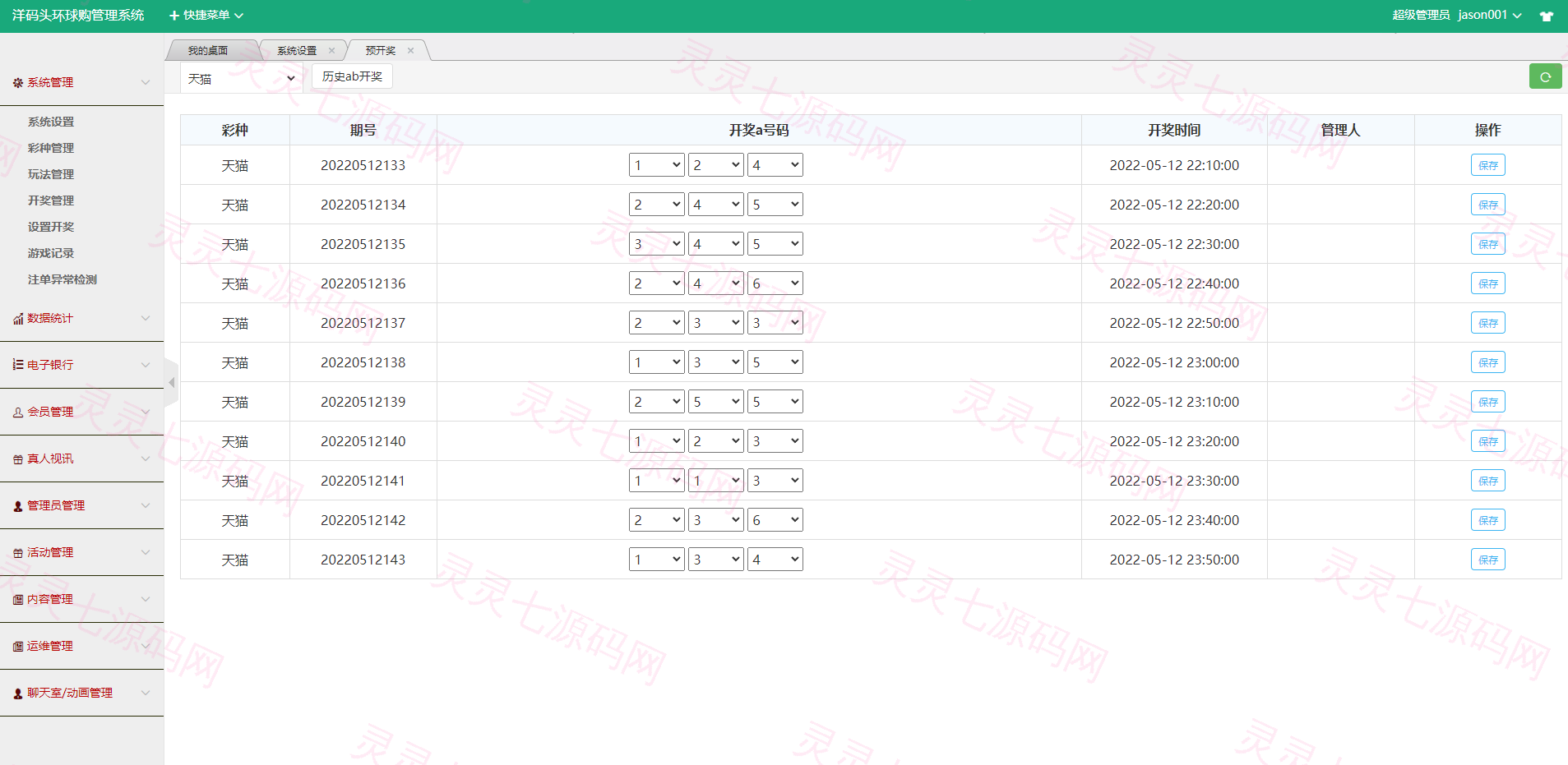The width and height of the screenshot is (1568, 765).
Task: Expand the 电子银行 menu chevron
Action: pos(146,365)
